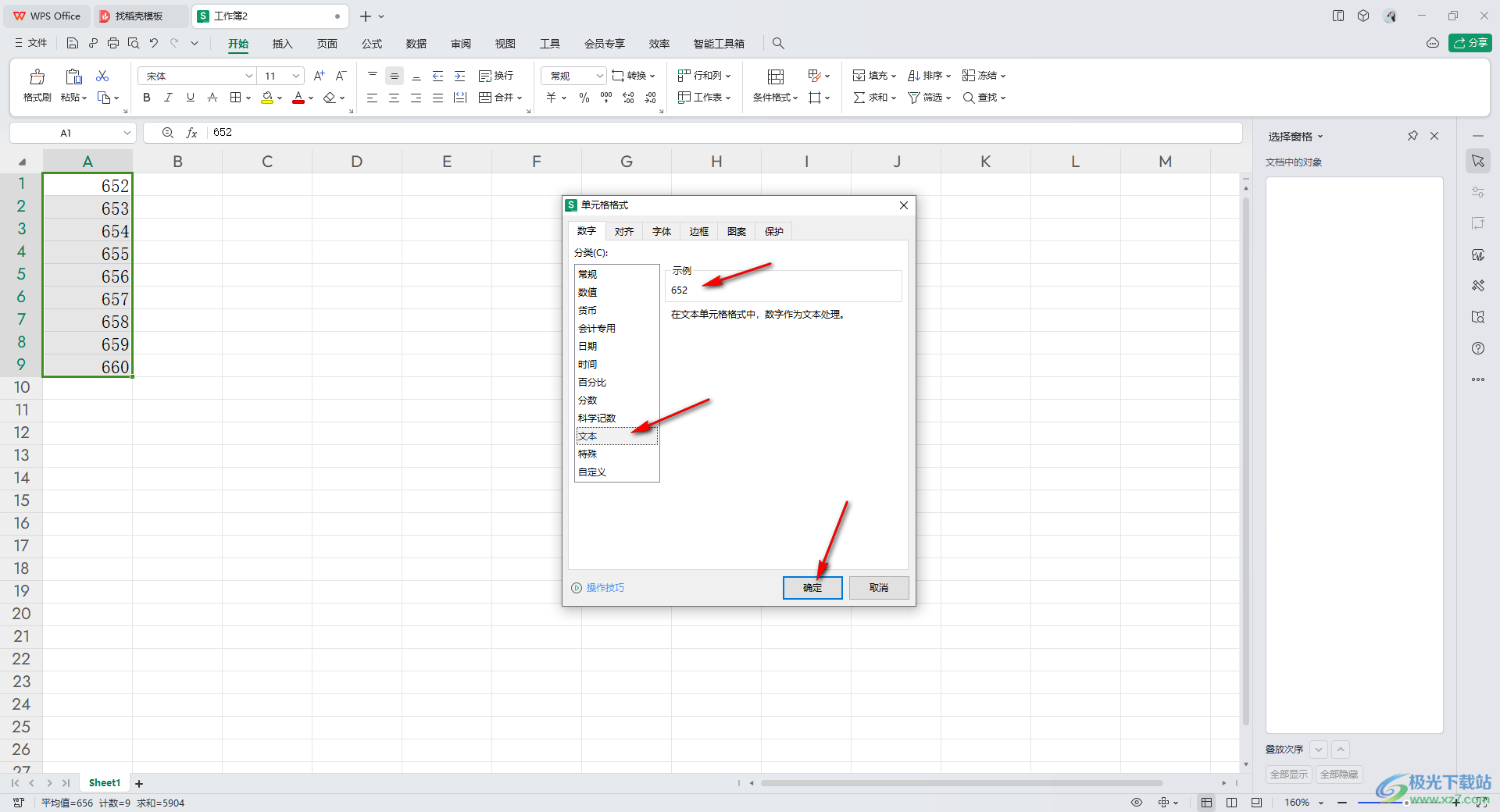Click the selection arrow sidebar icon
The image size is (1500, 812).
(x=1478, y=161)
